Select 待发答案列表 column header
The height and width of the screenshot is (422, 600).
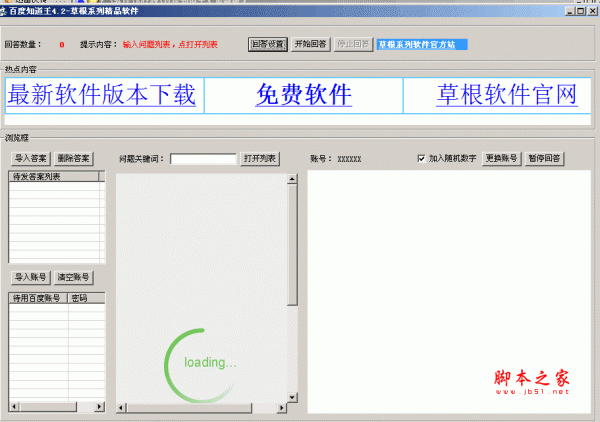coord(54,176)
